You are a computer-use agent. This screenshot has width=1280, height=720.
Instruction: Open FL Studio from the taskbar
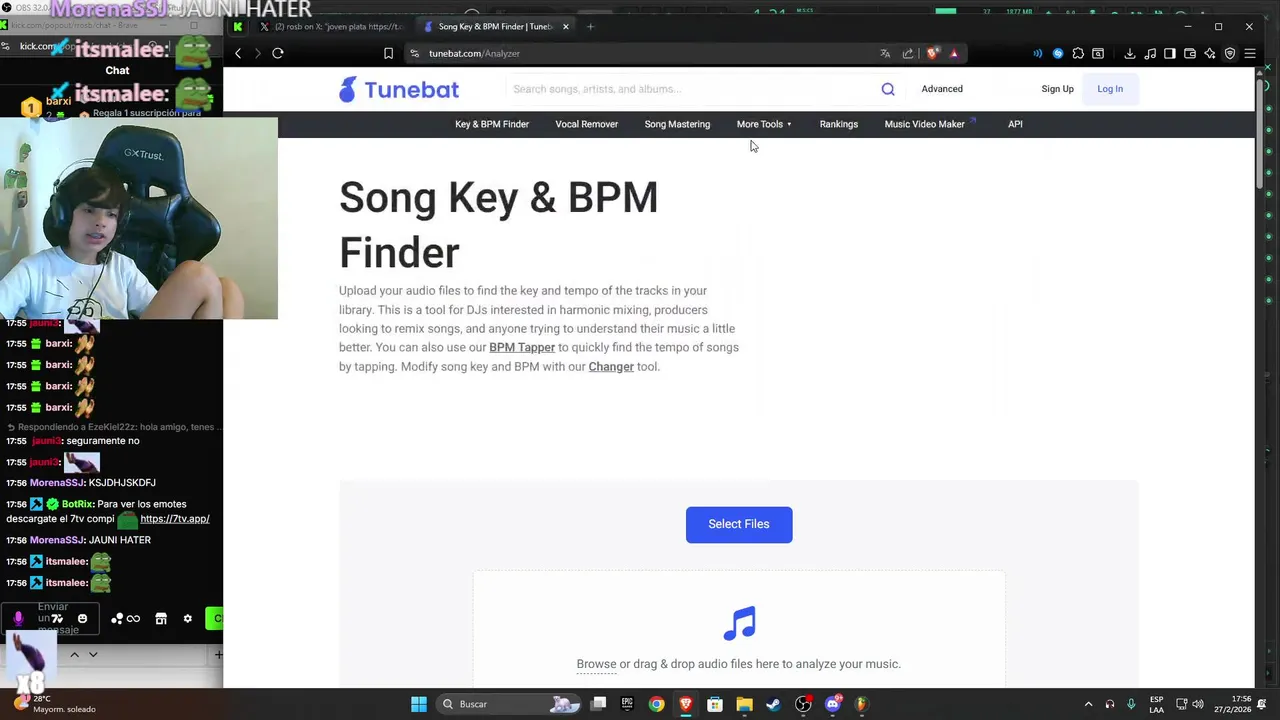tap(861, 704)
